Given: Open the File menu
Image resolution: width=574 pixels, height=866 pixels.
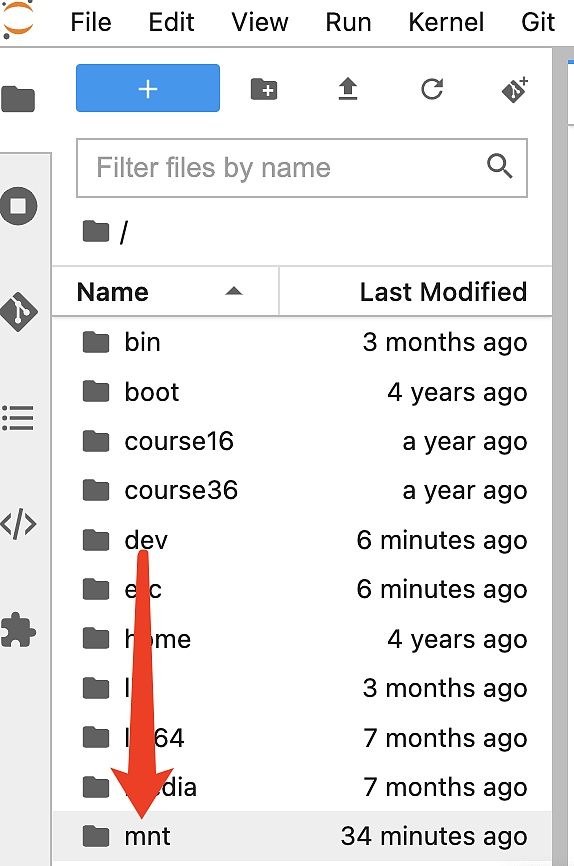Looking at the screenshot, I should click(91, 23).
